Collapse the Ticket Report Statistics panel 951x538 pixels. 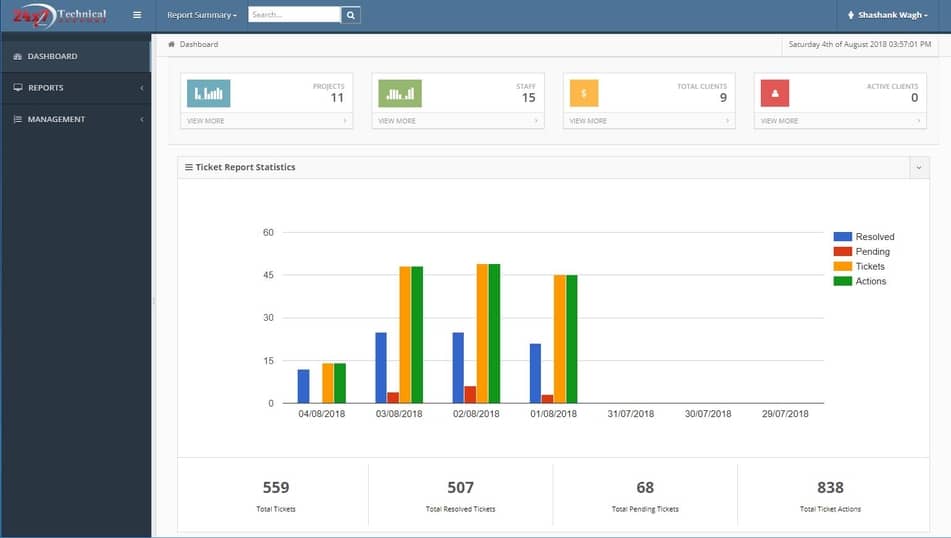(918, 168)
